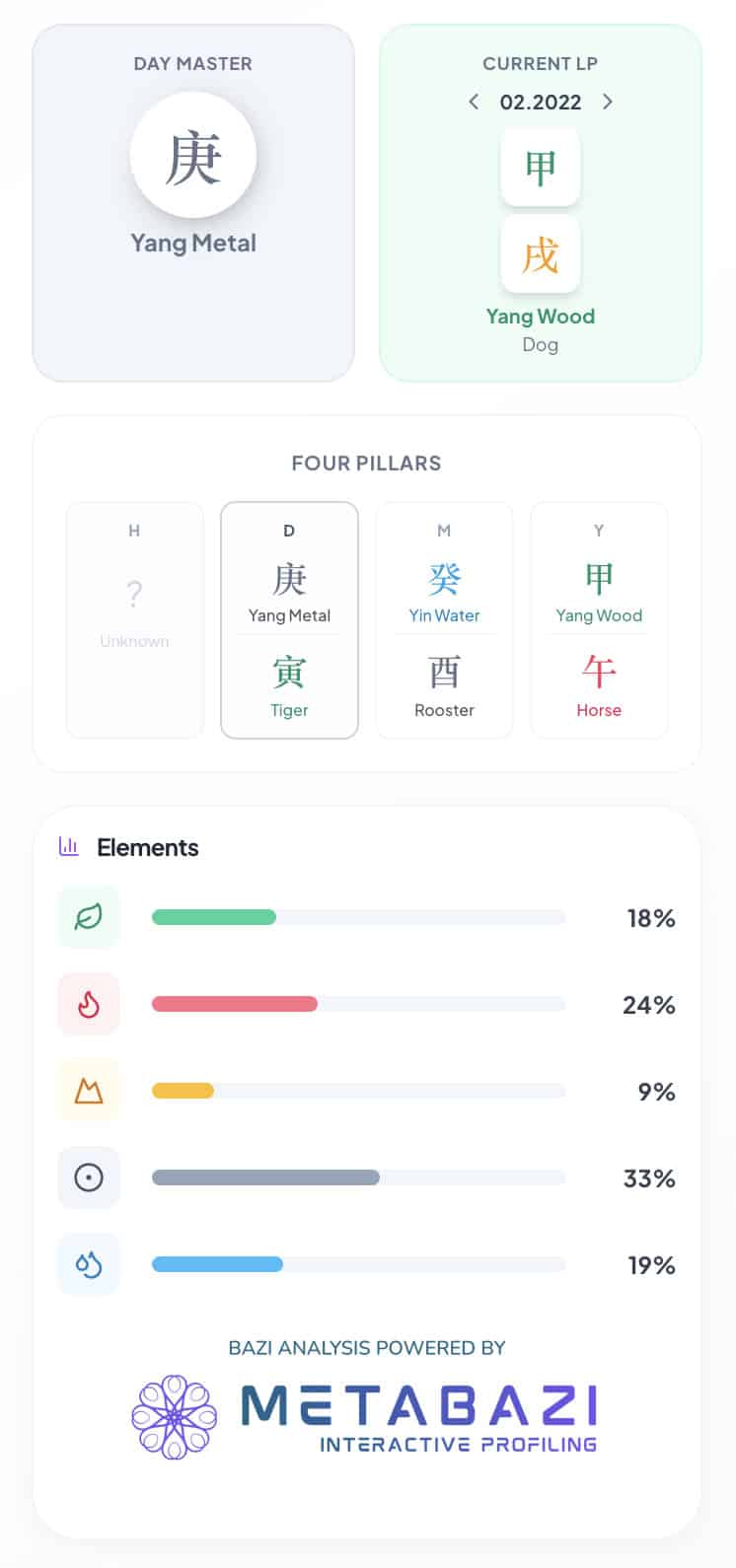Image resolution: width=736 pixels, height=1568 pixels.
Task: Go to previous luck pillar period
Action: pos(475,102)
